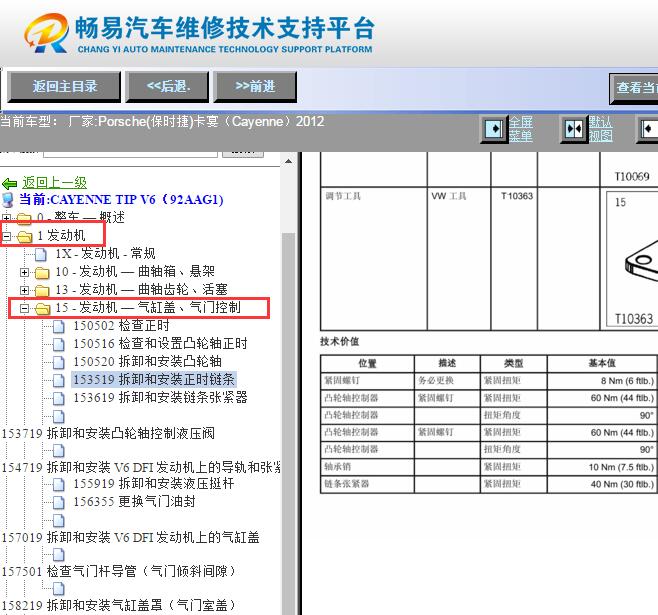Expand the 10 - 发动机 — 曲轴箱、悬架 node

pos(24,273)
